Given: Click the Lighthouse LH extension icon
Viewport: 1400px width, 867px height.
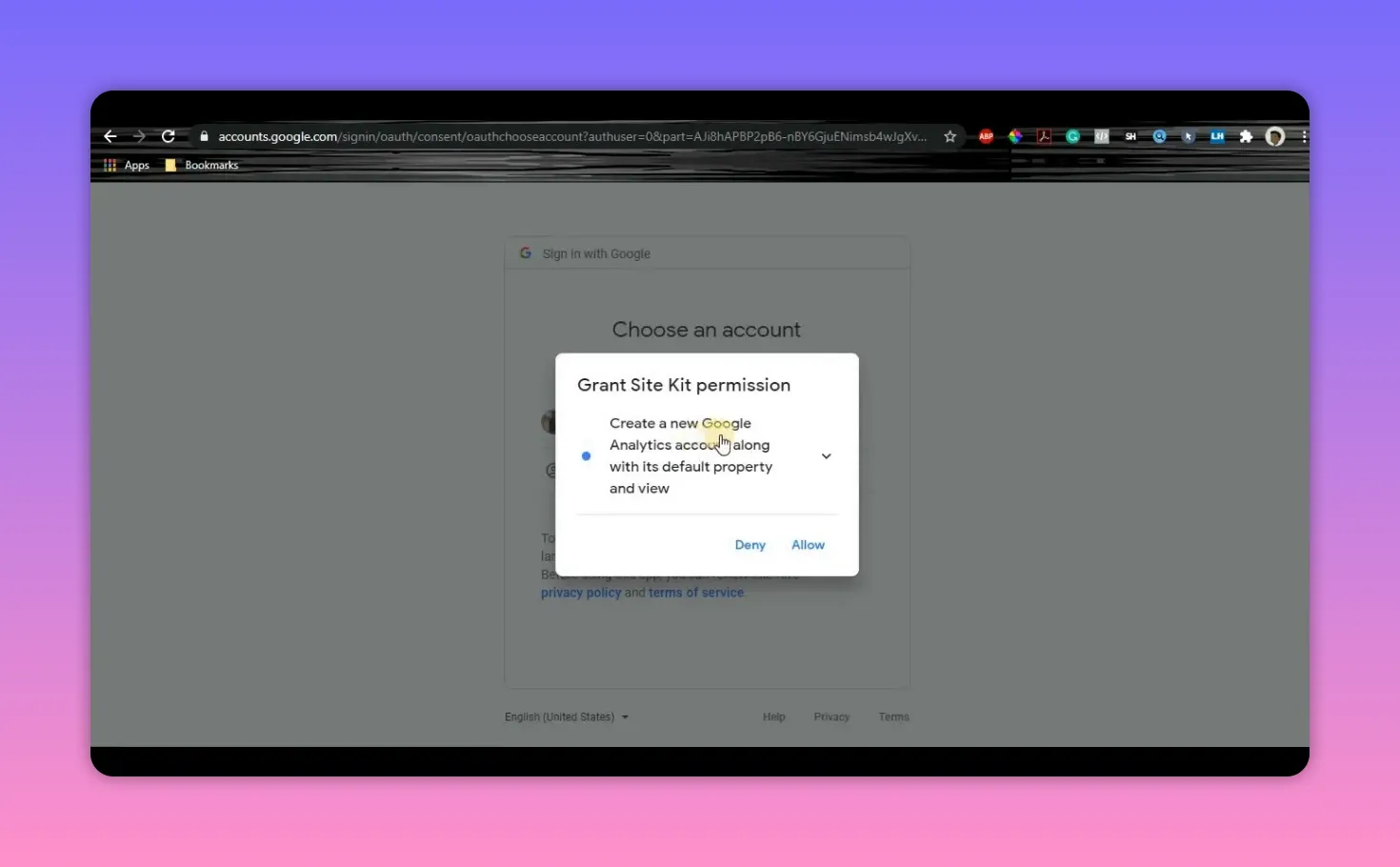Looking at the screenshot, I should click(1217, 136).
